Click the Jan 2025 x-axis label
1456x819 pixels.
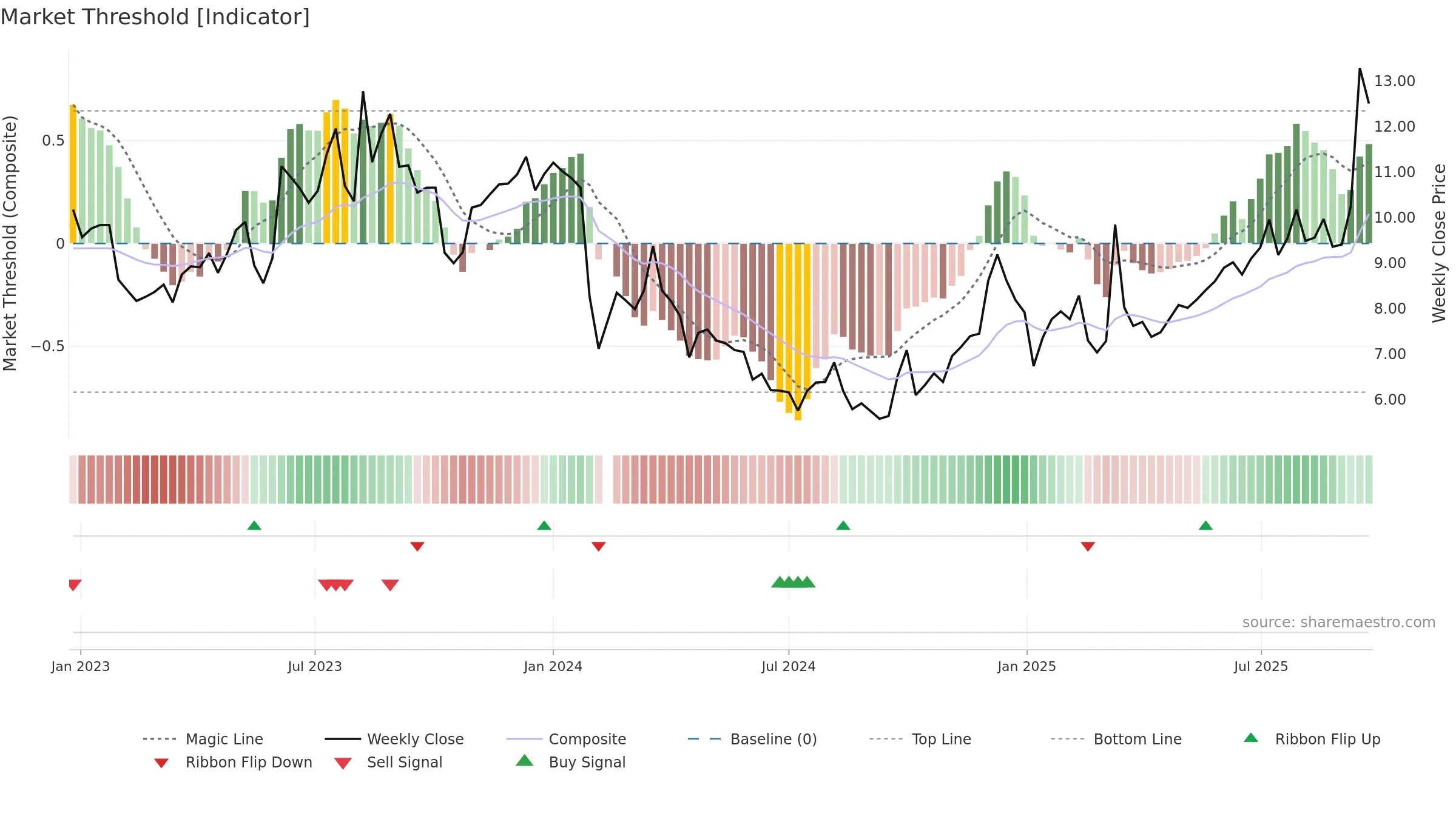point(1027,666)
